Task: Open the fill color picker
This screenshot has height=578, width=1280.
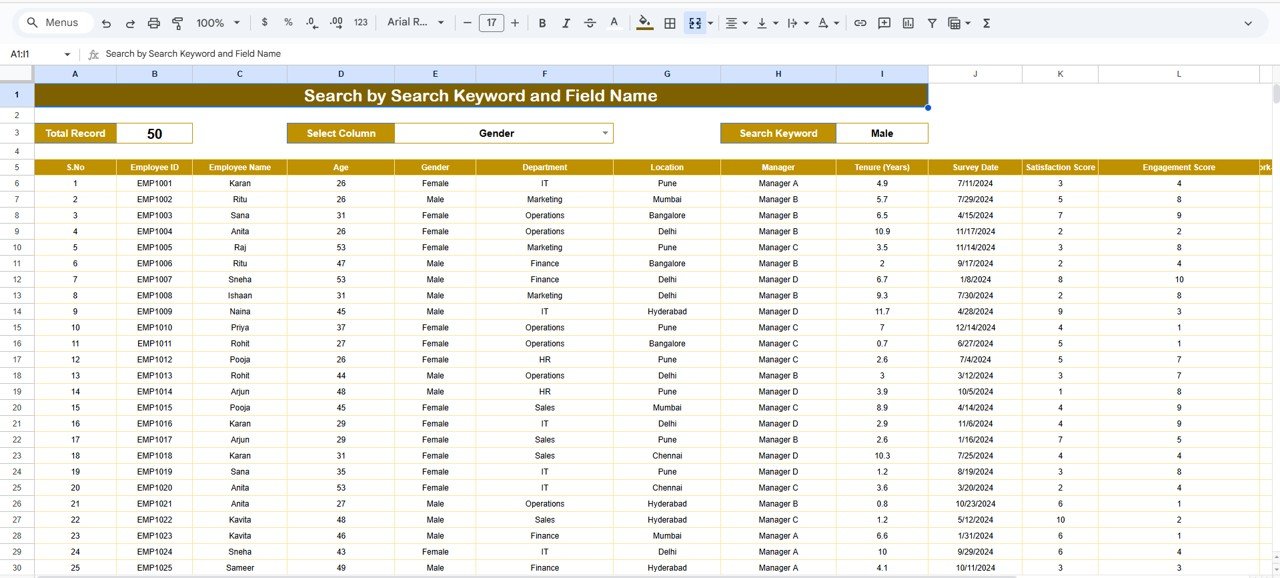Action: tap(644, 23)
